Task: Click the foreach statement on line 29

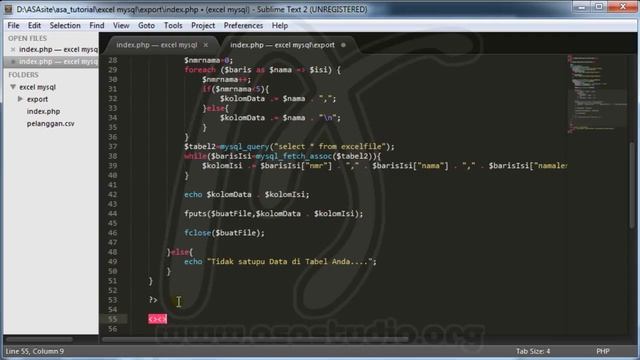Action: 262,70
